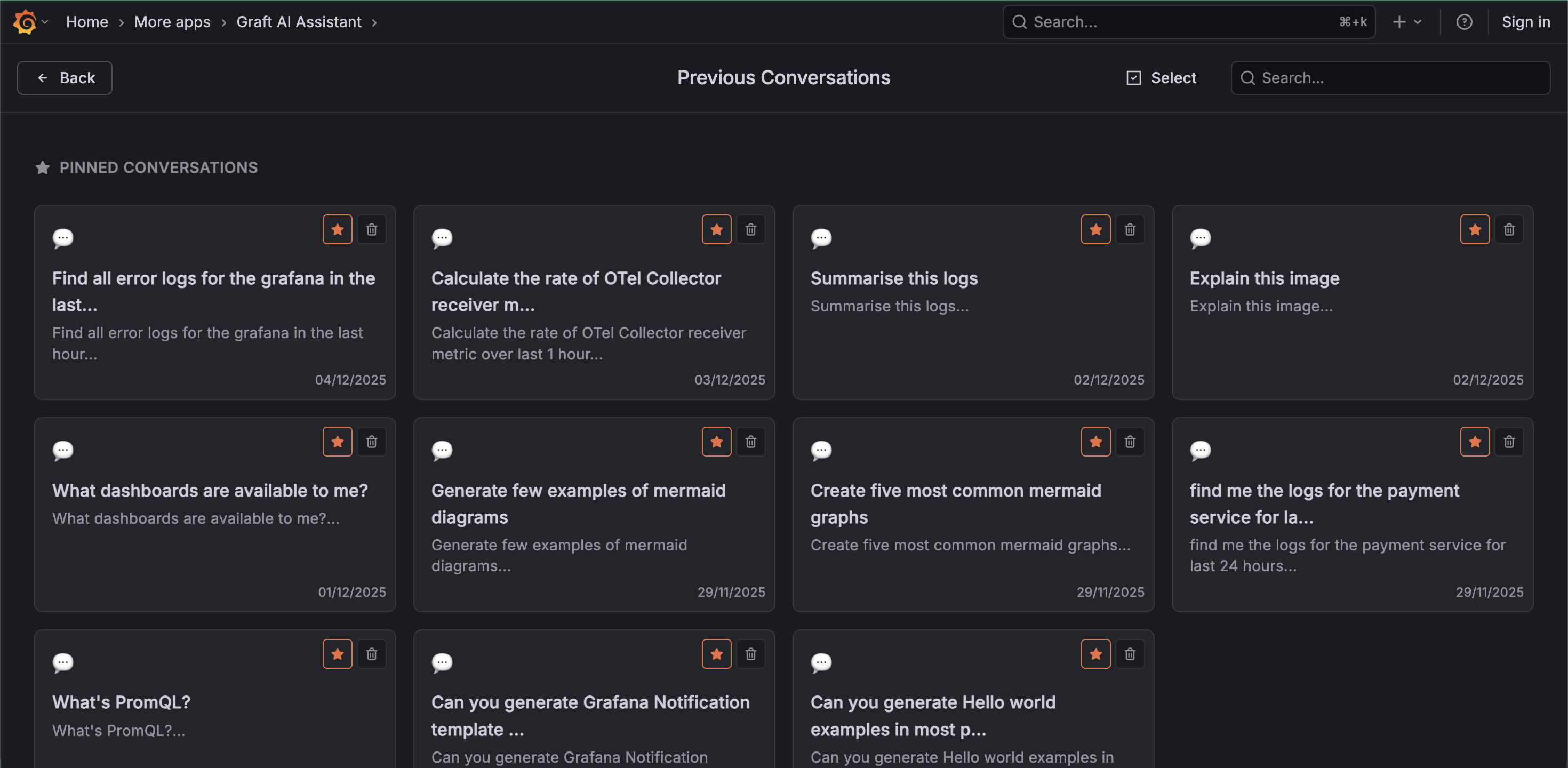The image size is (1568, 768).
Task: Unpin the 'Summarise this logs' conversation
Action: 1095,229
